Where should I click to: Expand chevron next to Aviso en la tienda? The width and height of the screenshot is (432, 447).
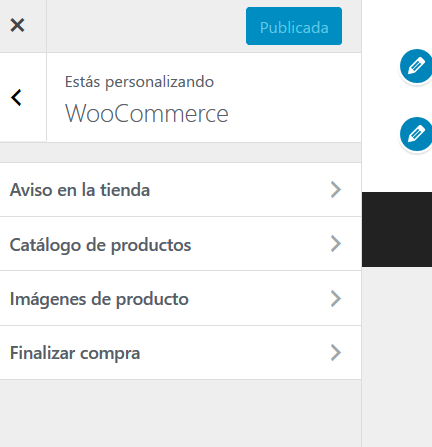[336, 190]
